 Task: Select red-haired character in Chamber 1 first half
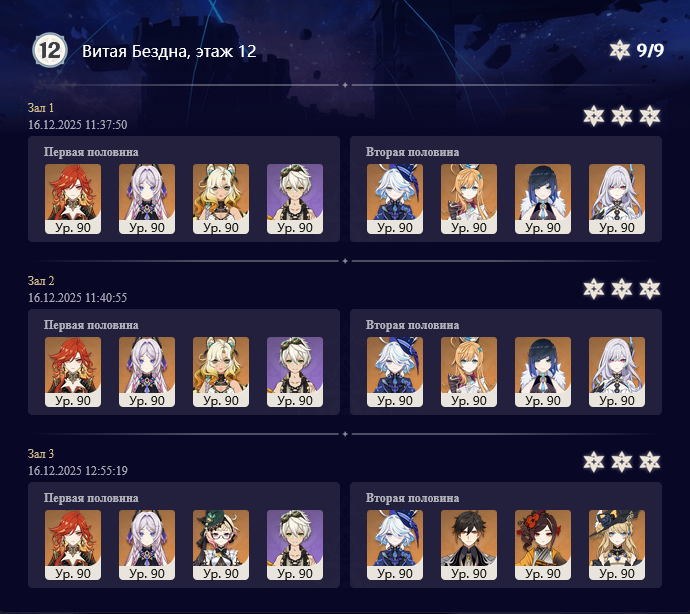73,199
